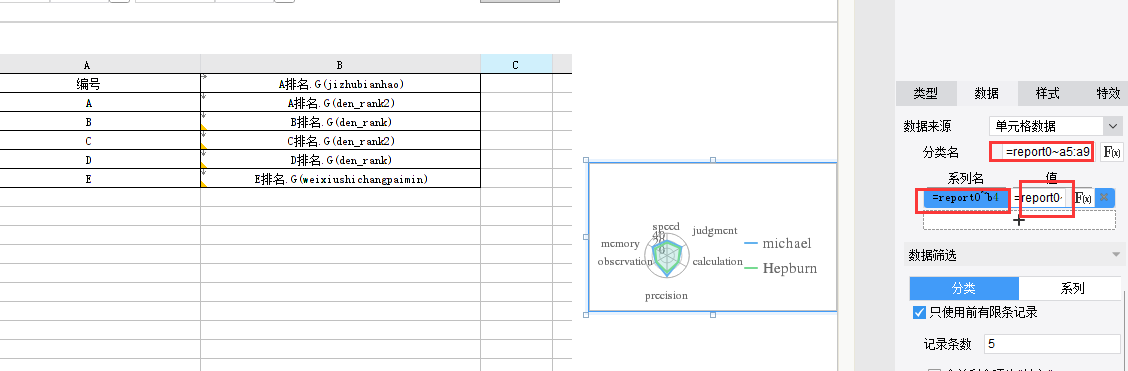Click cell A排名.G(jizhubianhao)
Image resolution: width=1128 pixels, height=371 pixels.
coord(340,83)
